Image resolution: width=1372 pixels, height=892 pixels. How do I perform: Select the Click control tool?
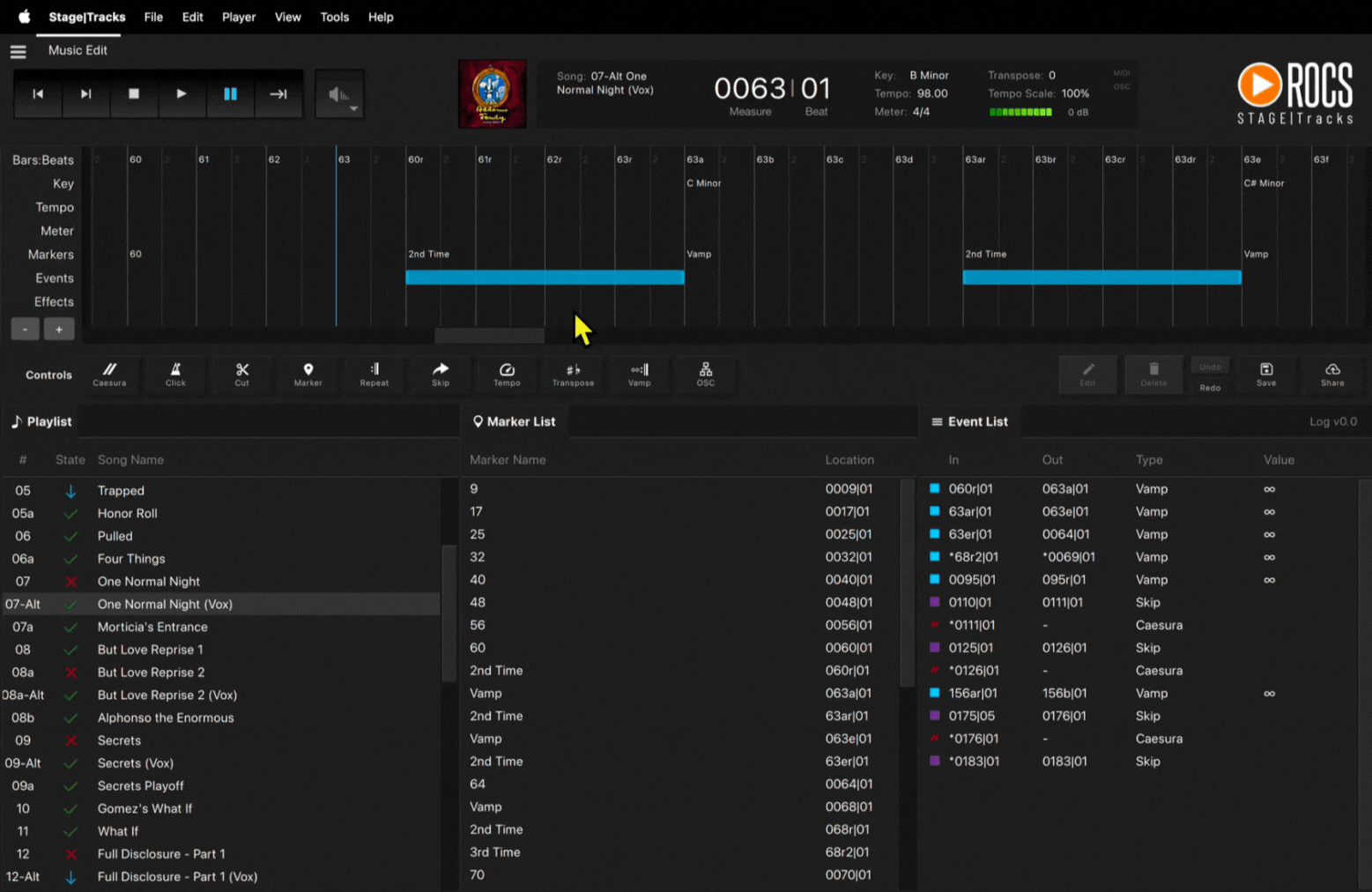click(175, 375)
